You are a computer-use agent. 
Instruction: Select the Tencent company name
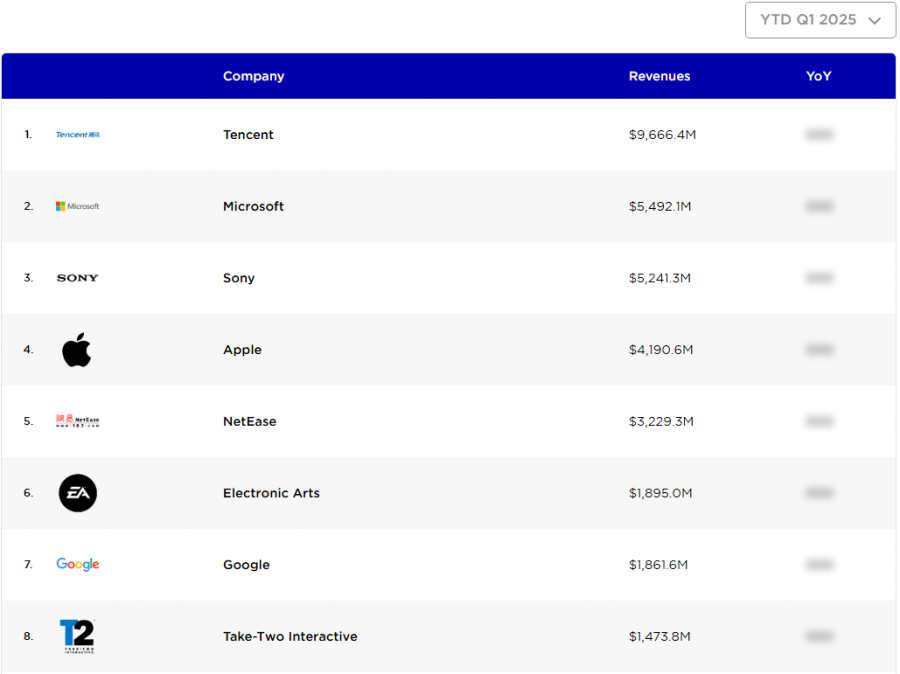(x=248, y=135)
